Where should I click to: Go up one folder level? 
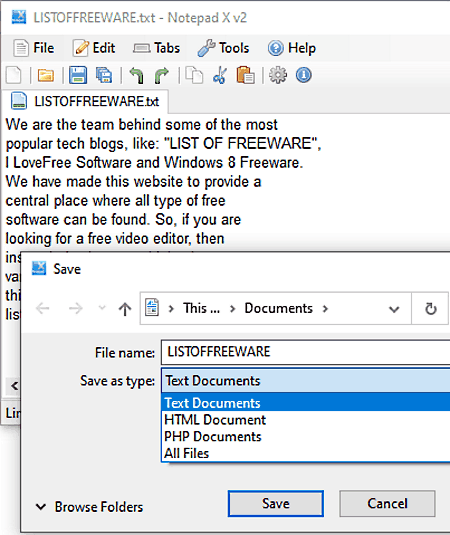point(125,309)
